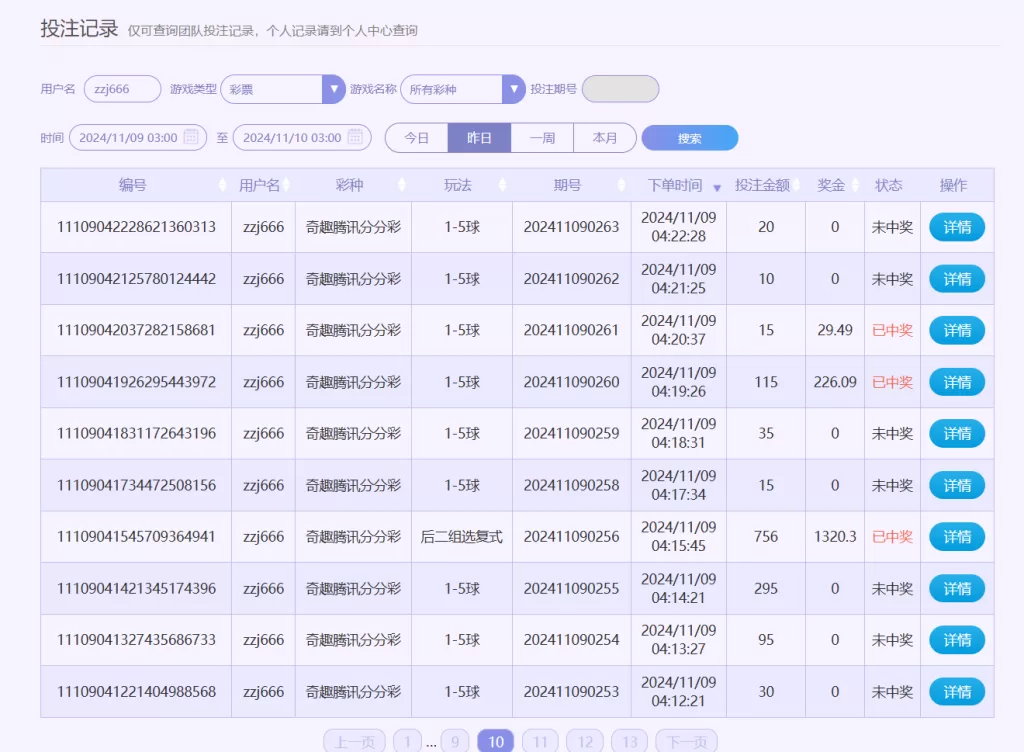The image size is (1024, 752).
Task: Sort by 期号 column arrows
Action: tap(621, 185)
